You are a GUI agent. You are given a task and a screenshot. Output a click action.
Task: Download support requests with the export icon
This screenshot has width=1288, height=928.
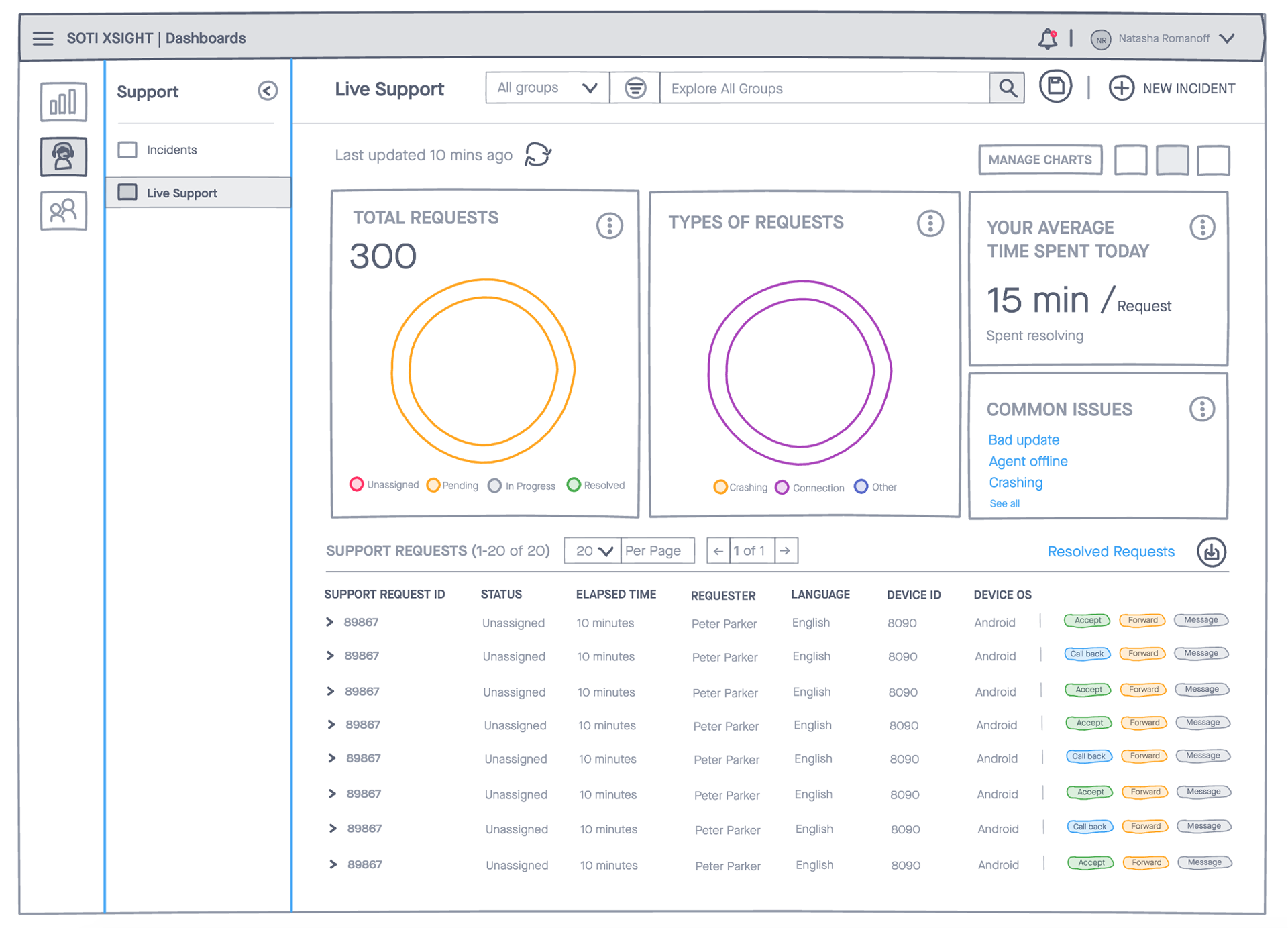coord(1211,552)
